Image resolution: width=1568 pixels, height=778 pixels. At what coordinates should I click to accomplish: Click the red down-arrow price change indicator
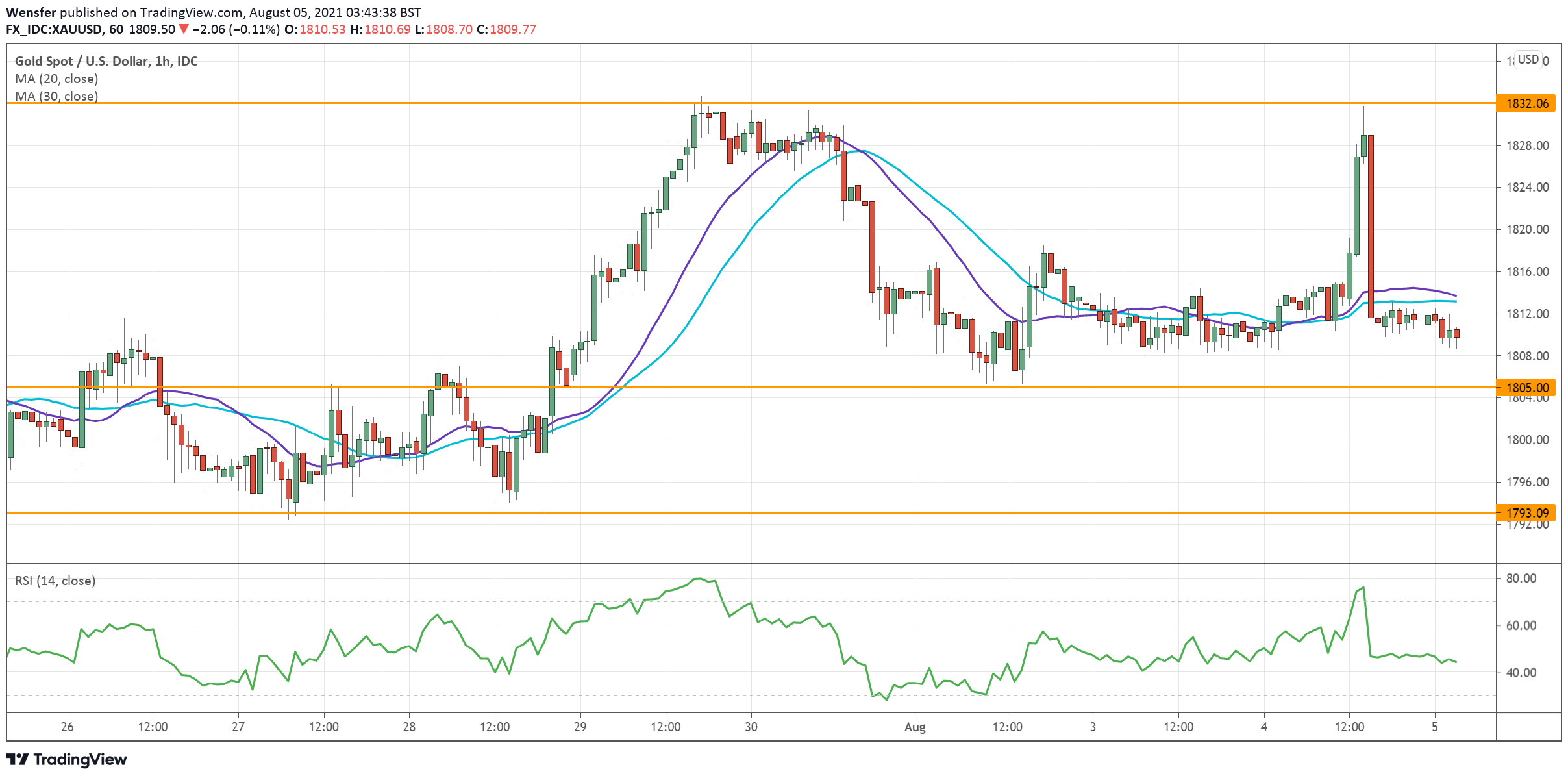(184, 29)
